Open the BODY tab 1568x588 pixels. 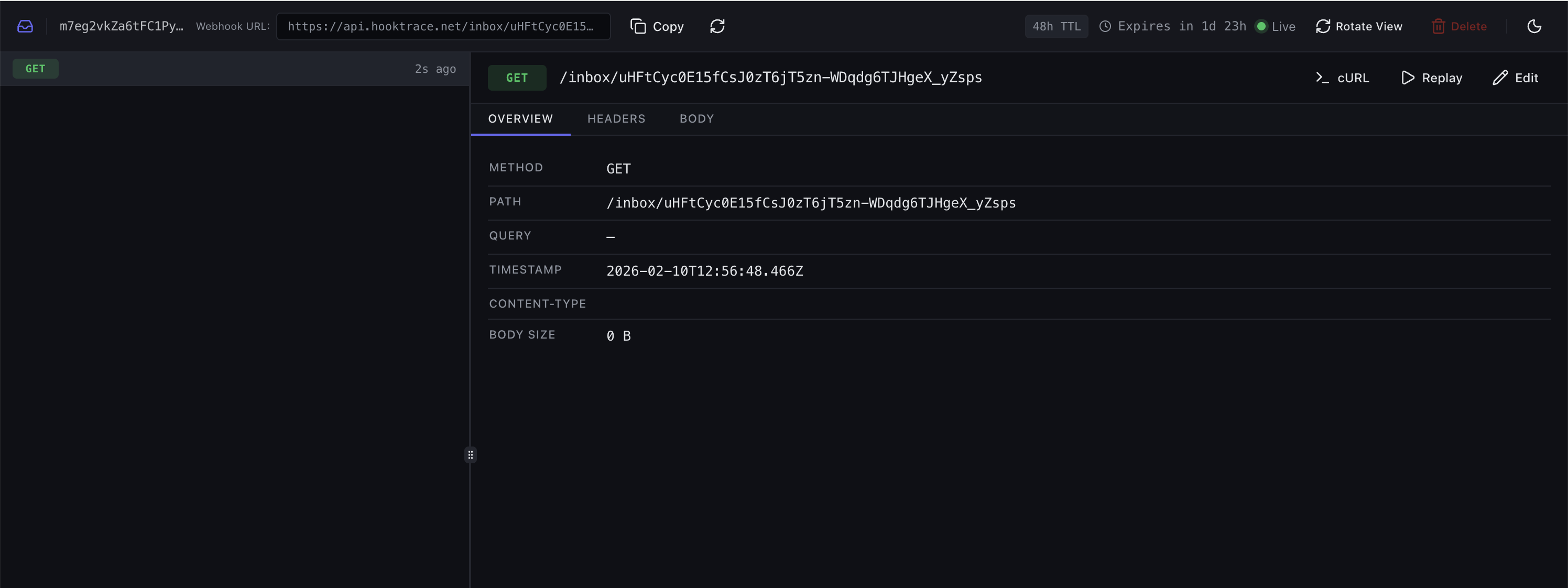(696, 118)
